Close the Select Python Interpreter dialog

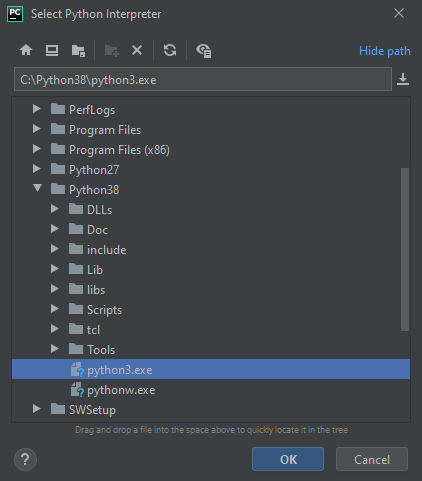tap(399, 13)
